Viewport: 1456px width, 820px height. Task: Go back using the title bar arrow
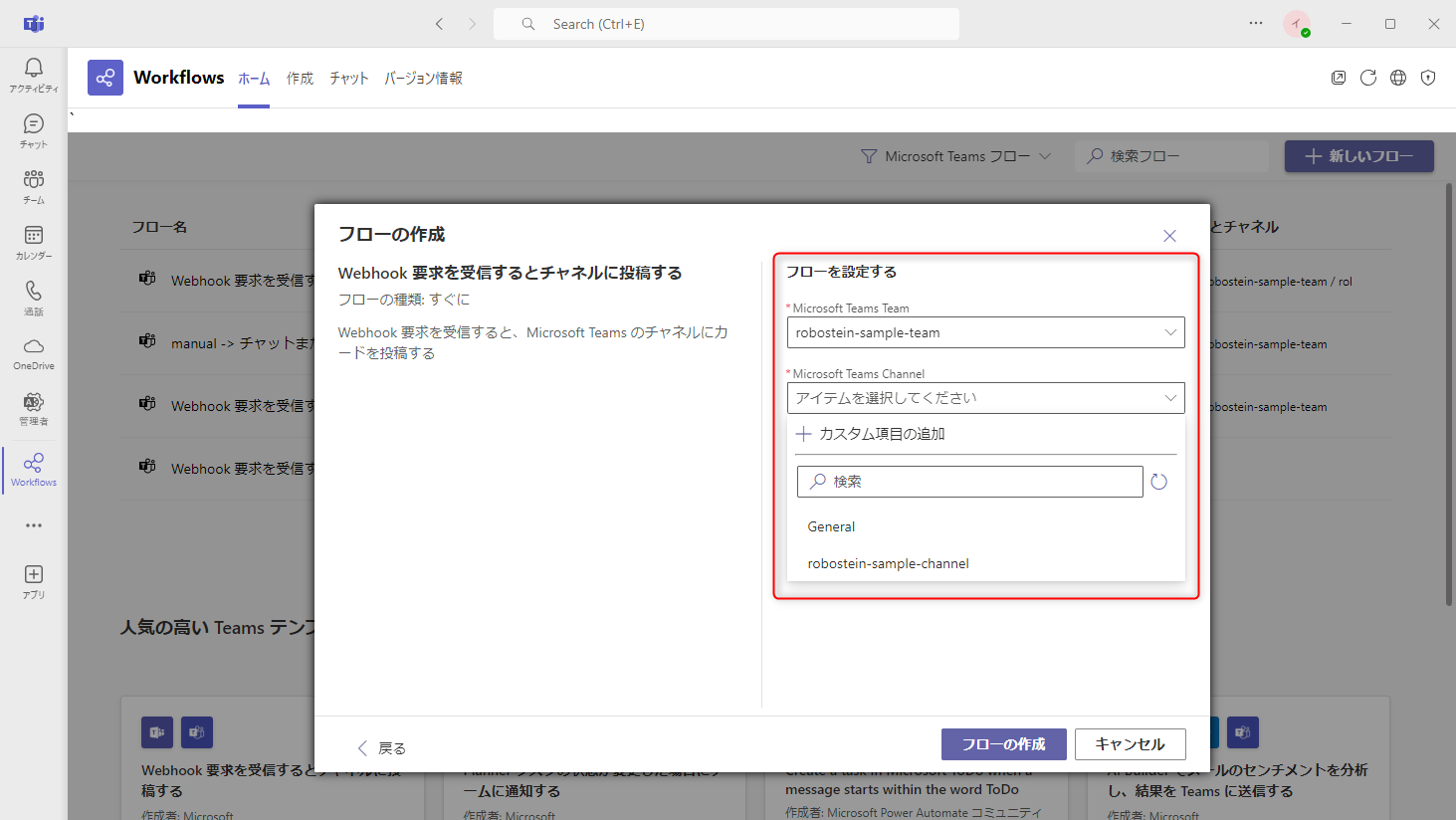tap(439, 24)
